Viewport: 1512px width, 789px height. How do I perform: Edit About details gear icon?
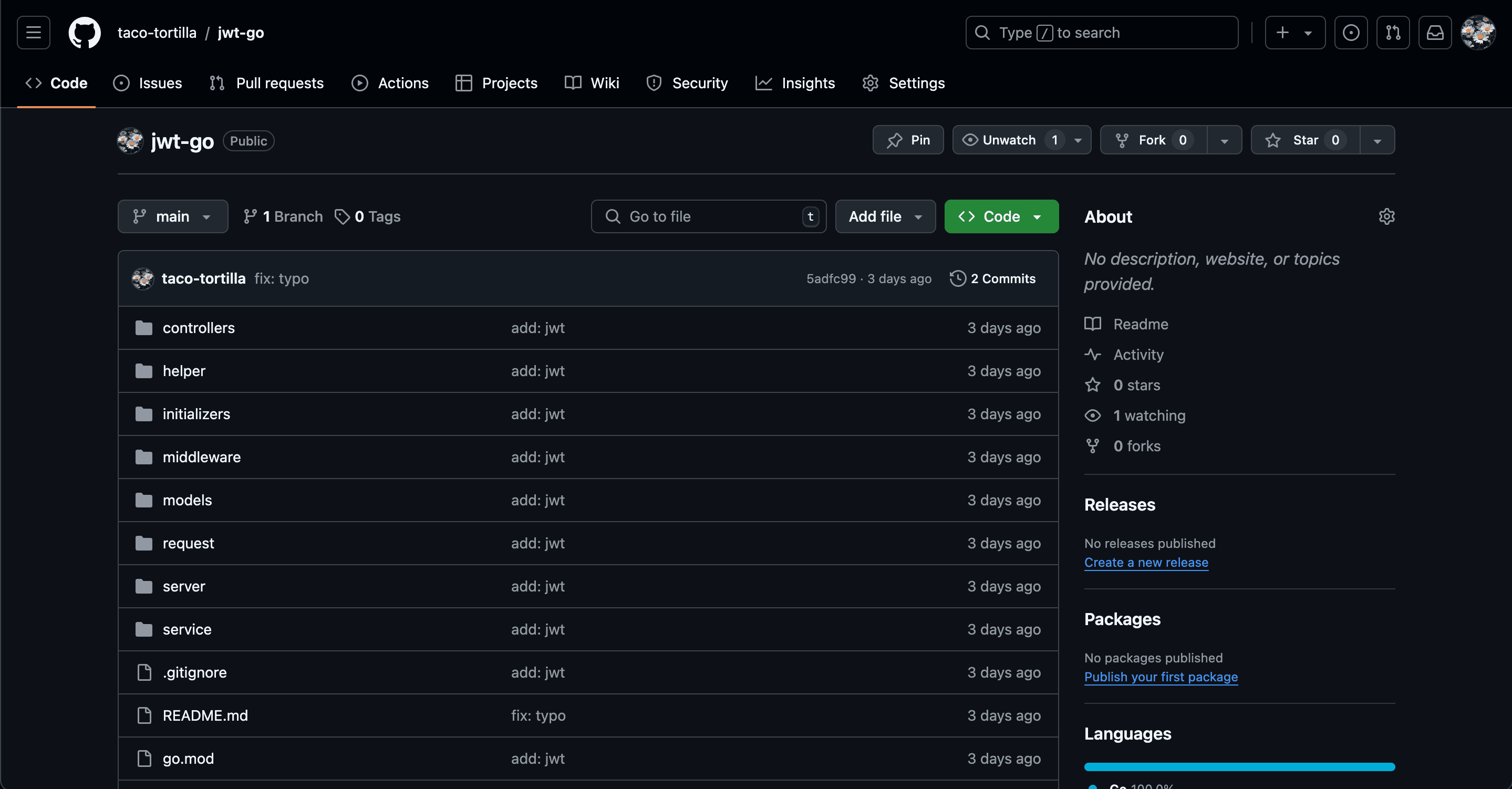pos(1386,216)
